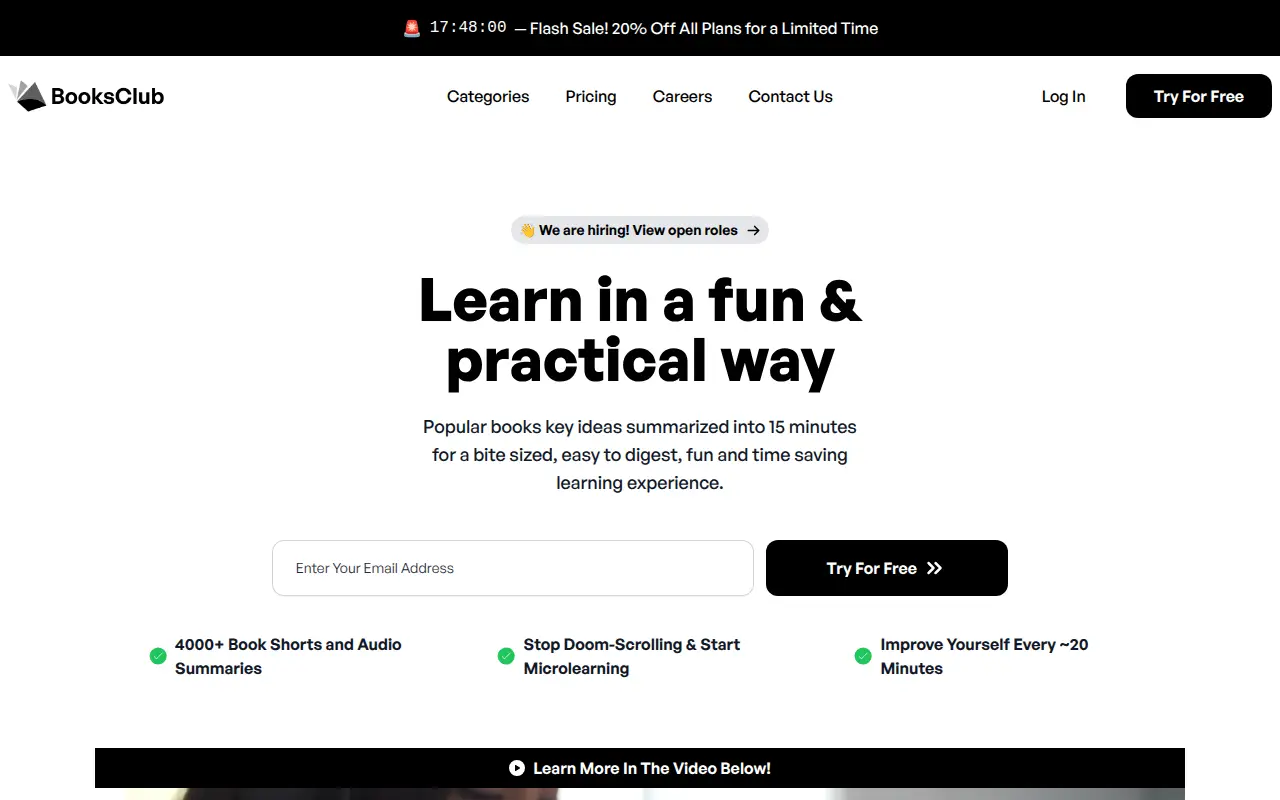
Task: Click green checkmark beside Improve Yourself
Action: [x=863, y=656]
